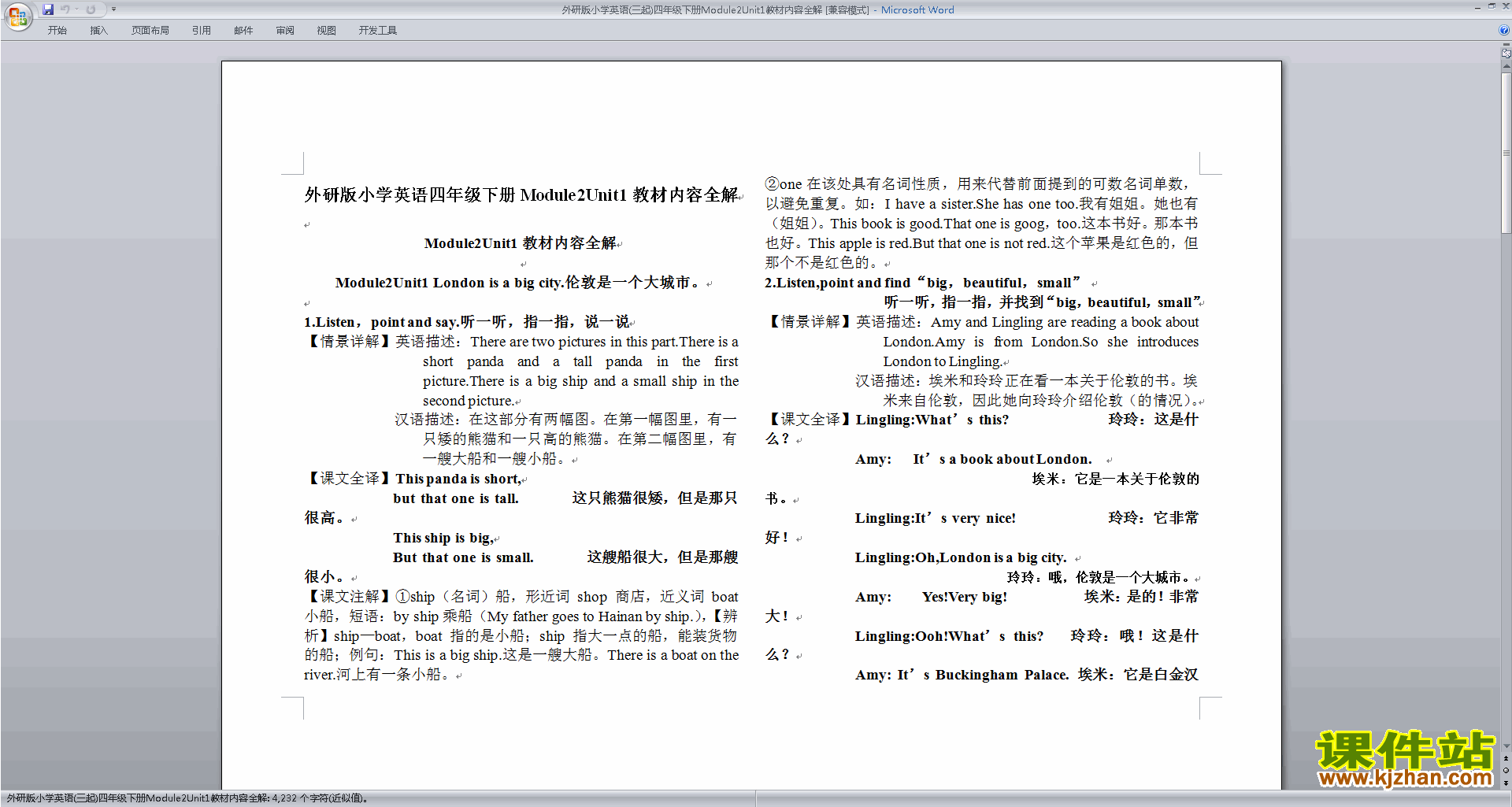Click the Select Browse Object round button
Viewport: 1512px width, 807px height.
click(x=1506, y=771)
